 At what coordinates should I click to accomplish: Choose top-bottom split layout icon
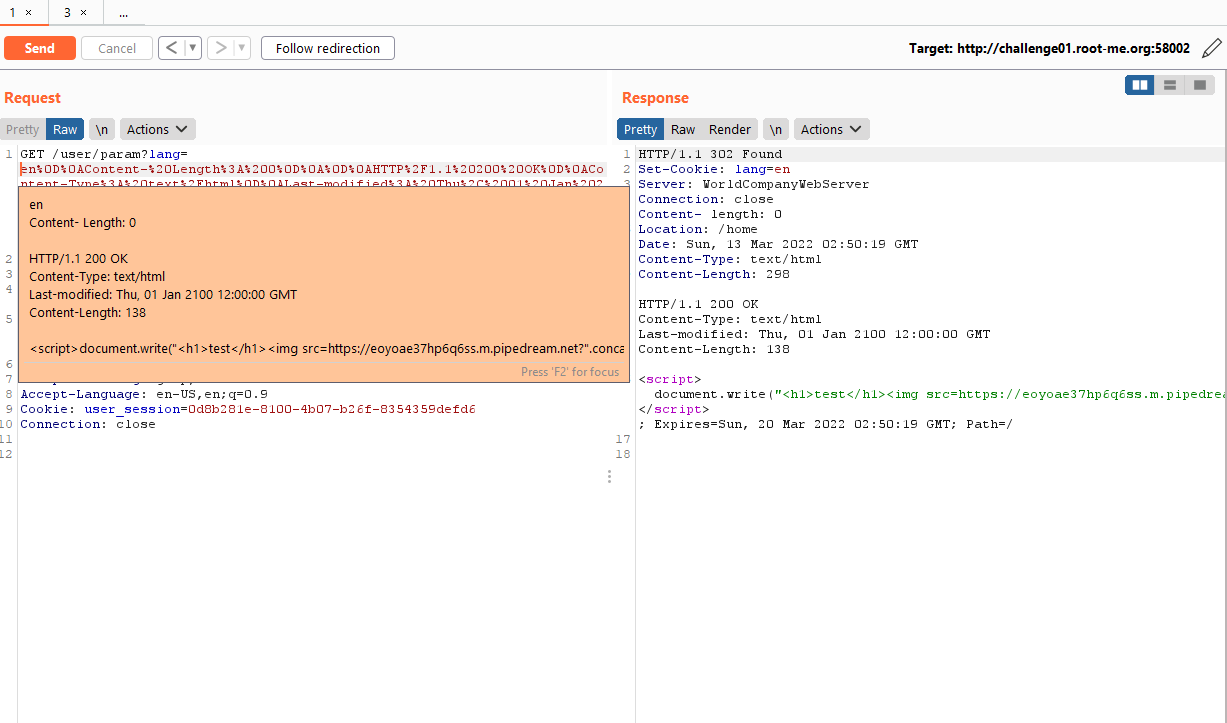click(1169, 85)
